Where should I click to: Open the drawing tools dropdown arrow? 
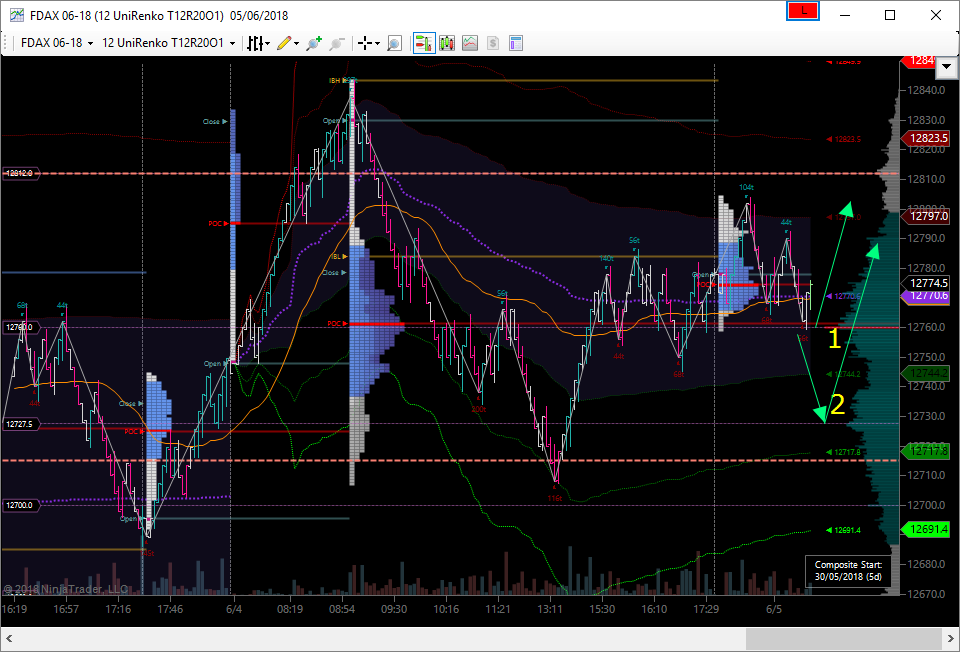click(296, 43)
